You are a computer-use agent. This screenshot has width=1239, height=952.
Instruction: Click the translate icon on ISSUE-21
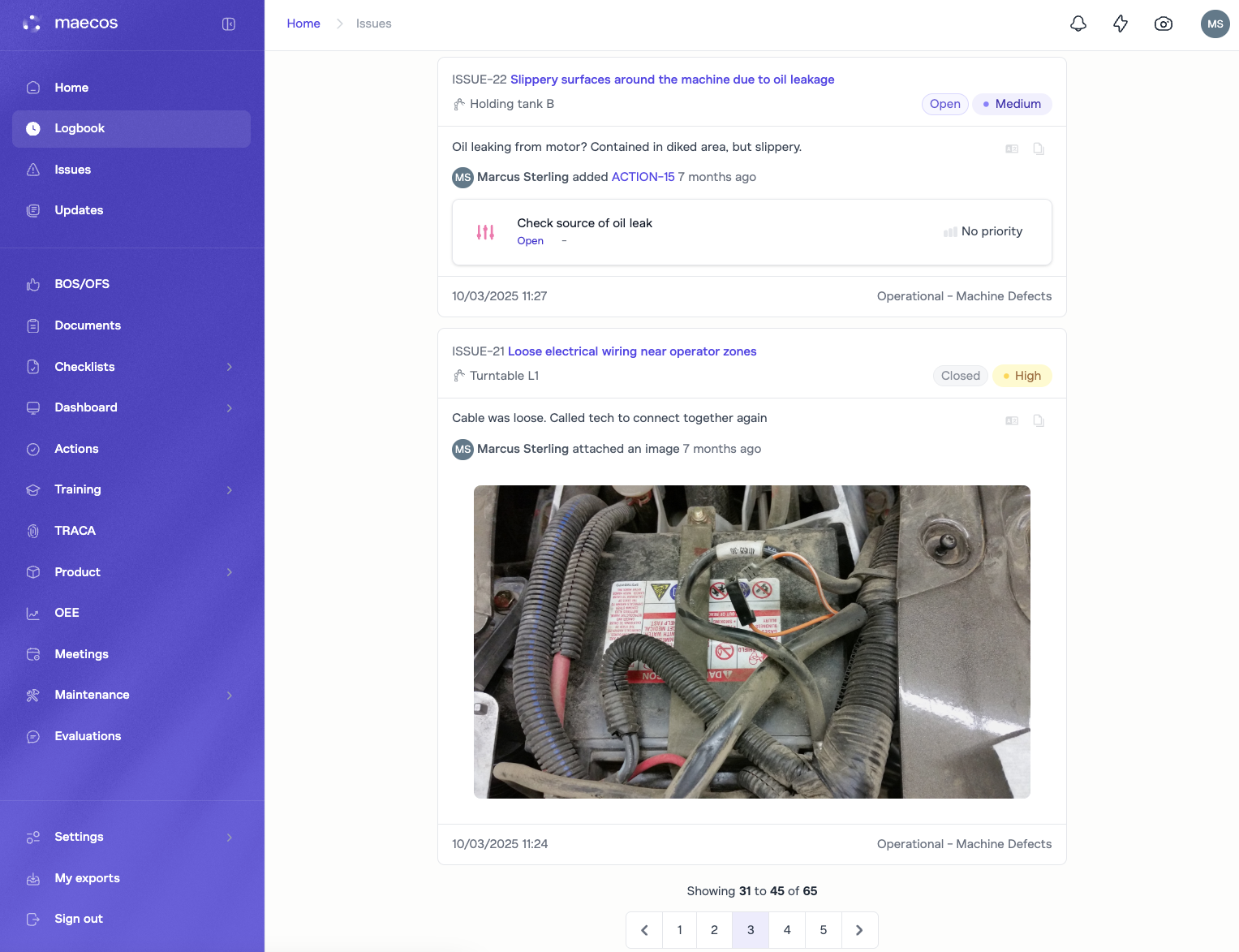click(x=1012, y=420)
